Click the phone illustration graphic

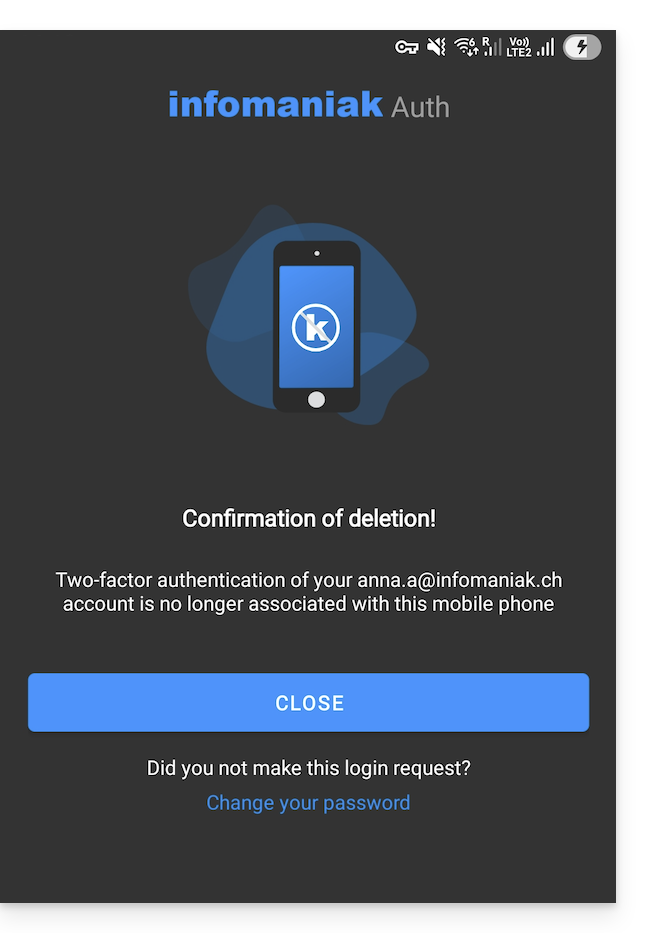317,327
